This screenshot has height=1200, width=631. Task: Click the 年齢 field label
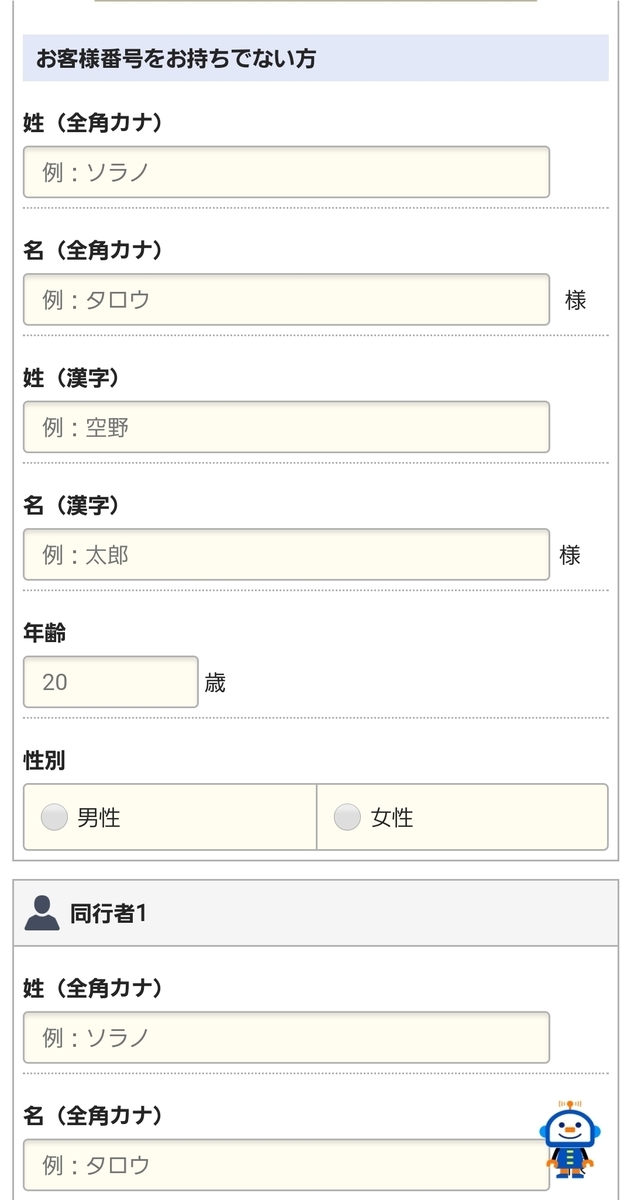tap(44, 633)
